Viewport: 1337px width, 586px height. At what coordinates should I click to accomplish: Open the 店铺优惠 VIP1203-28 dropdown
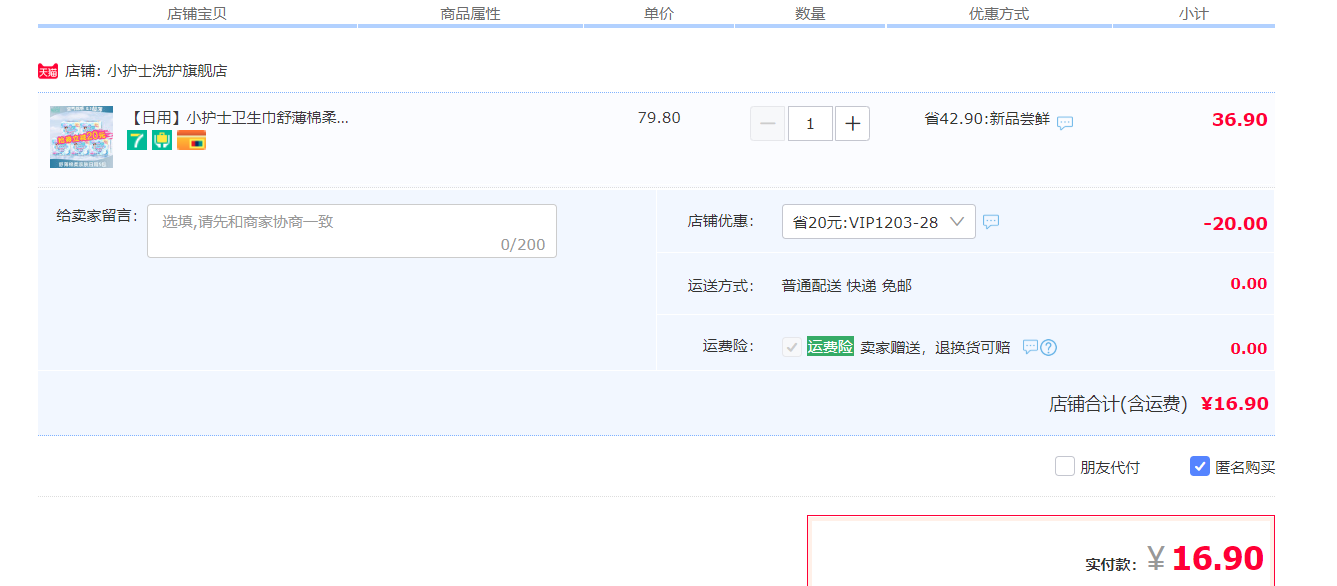coord(879,222)
